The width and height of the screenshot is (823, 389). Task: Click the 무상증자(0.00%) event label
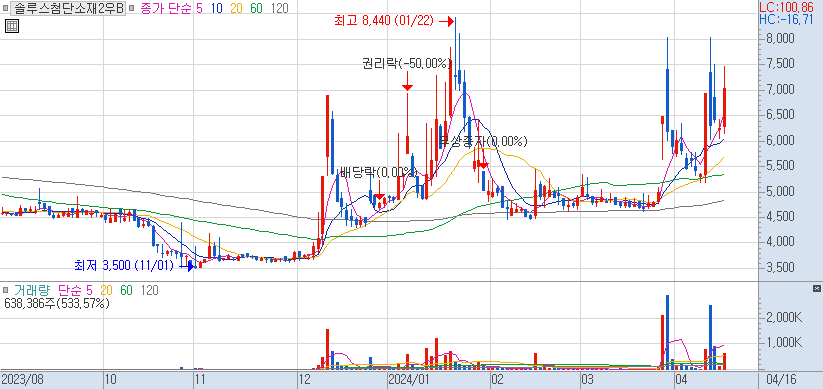pyautogui.click(x=483, y=141)
